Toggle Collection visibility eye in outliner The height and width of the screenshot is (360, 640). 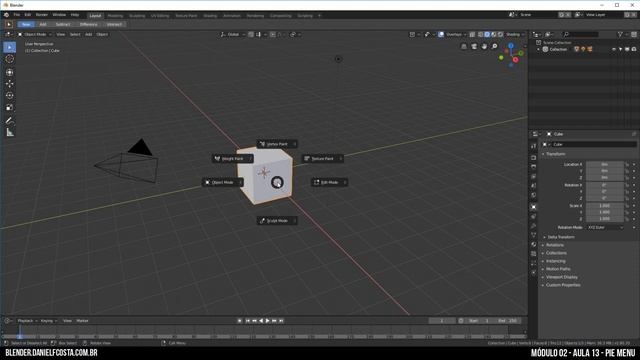(614, 49)
